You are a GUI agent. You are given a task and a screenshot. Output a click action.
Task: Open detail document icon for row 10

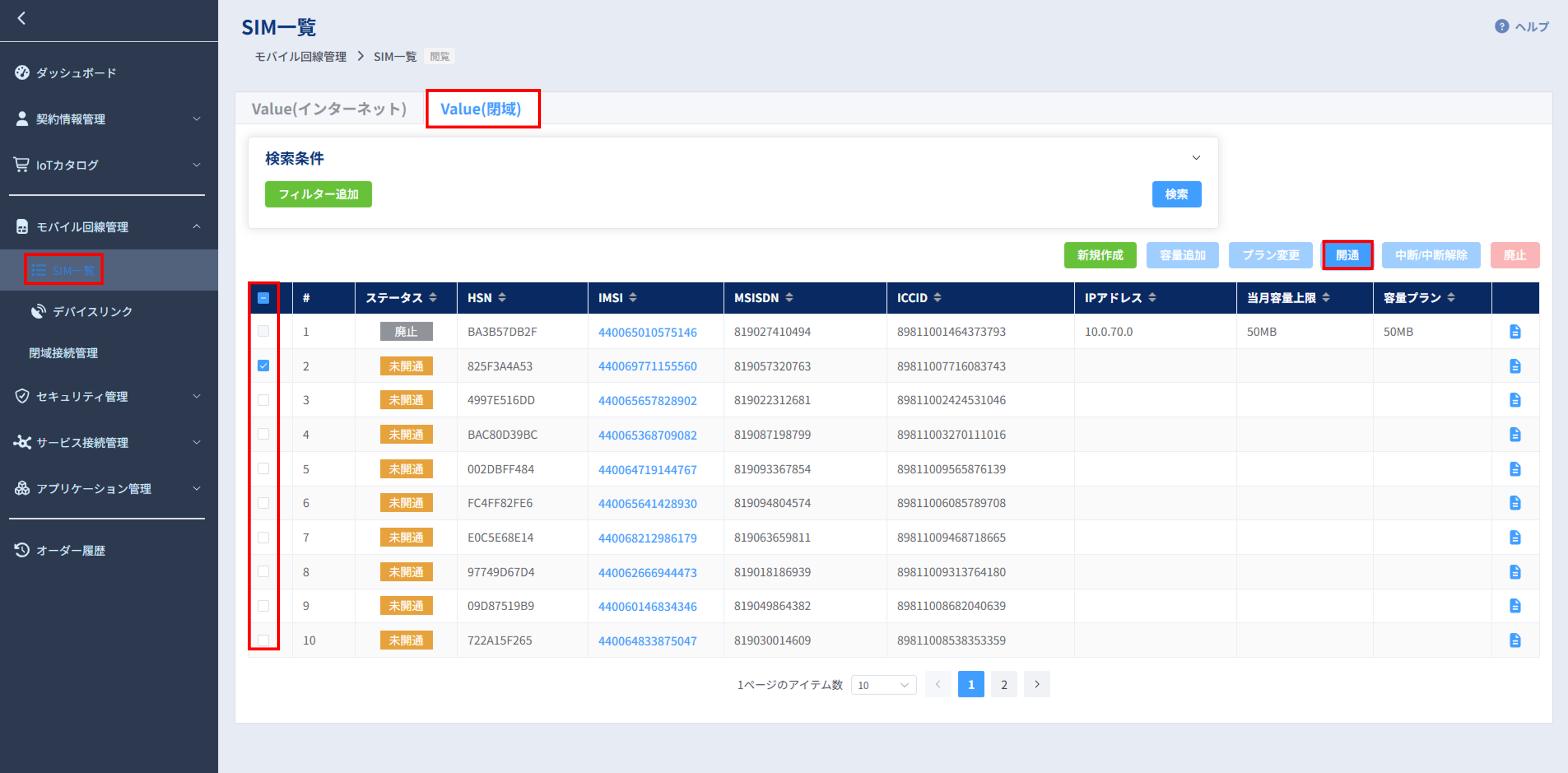pyautogui.click(x=1514, y=640)
